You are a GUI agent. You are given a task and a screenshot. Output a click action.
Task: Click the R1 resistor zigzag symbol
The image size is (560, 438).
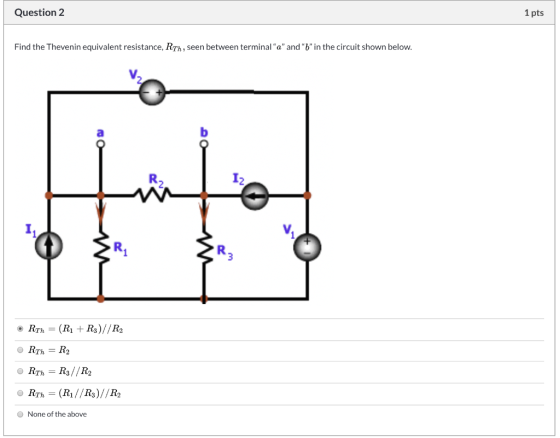[x=102, y=247]
